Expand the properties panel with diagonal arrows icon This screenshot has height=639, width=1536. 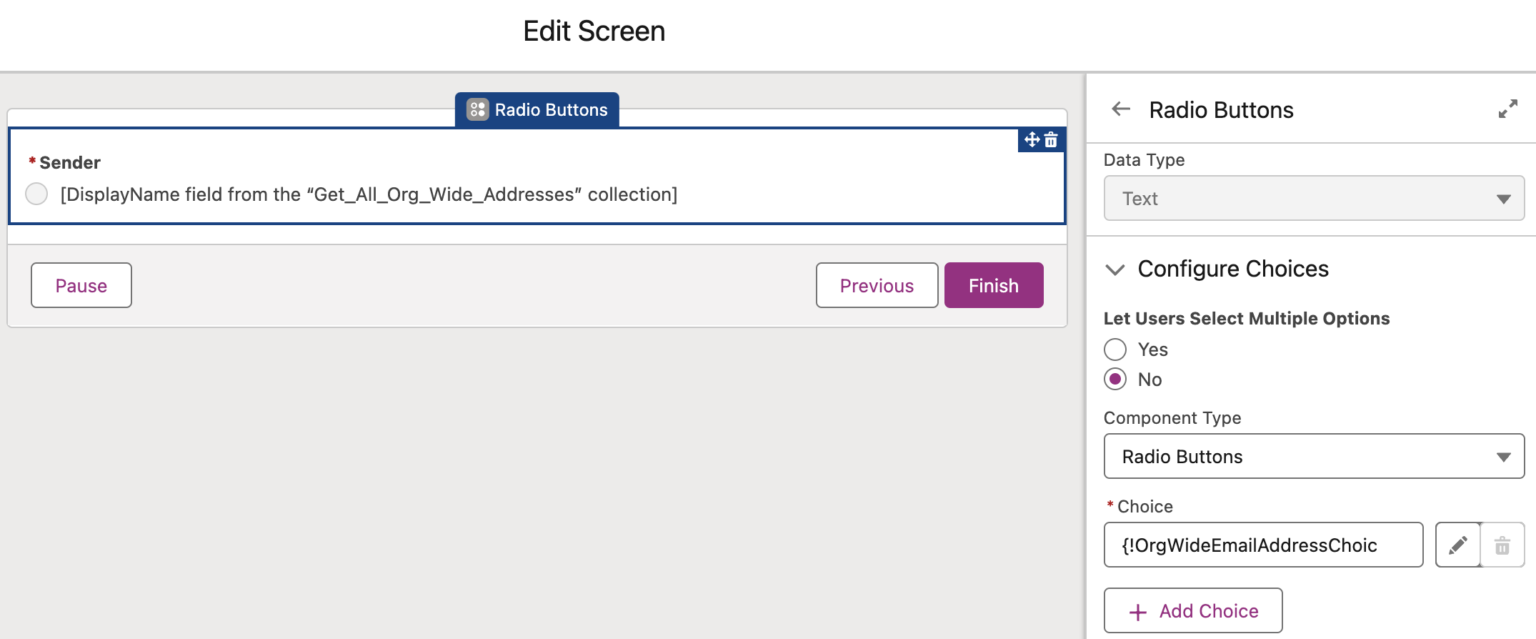click(x=1508, y=110)
